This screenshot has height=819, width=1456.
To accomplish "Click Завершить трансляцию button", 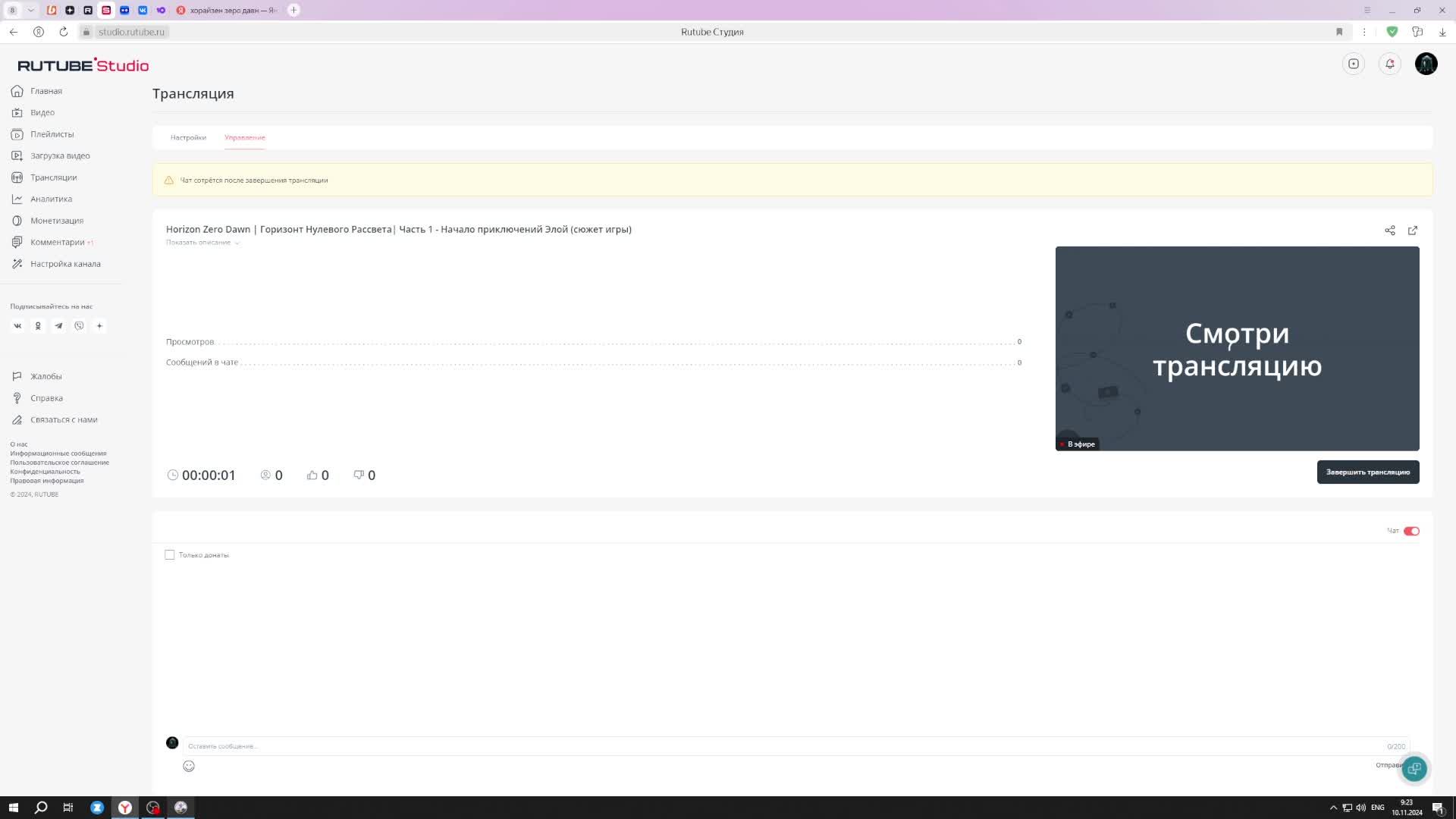I will pyautogui.click(x=1367, y=472).
